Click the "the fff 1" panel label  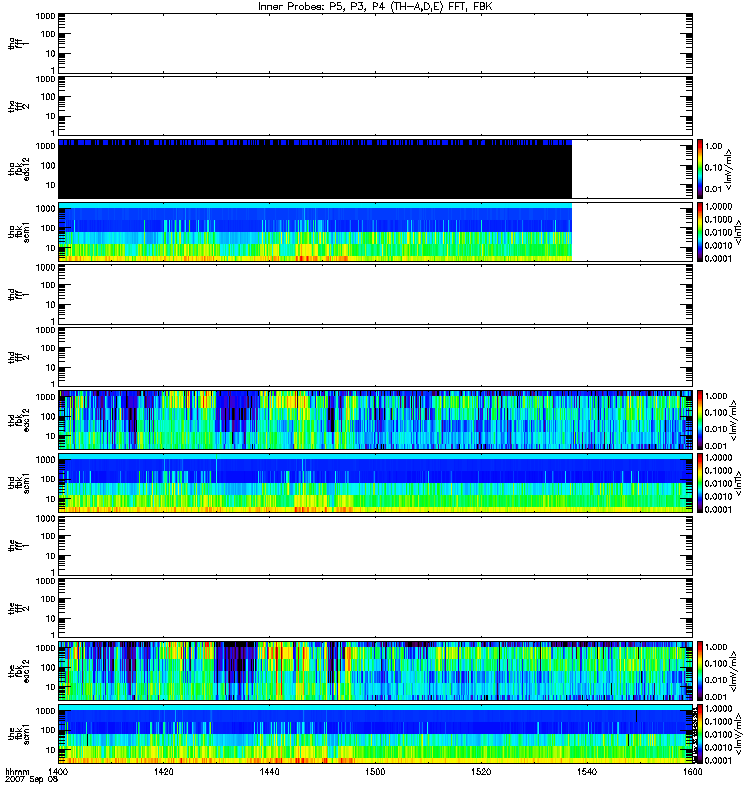[x=19, y=545]
